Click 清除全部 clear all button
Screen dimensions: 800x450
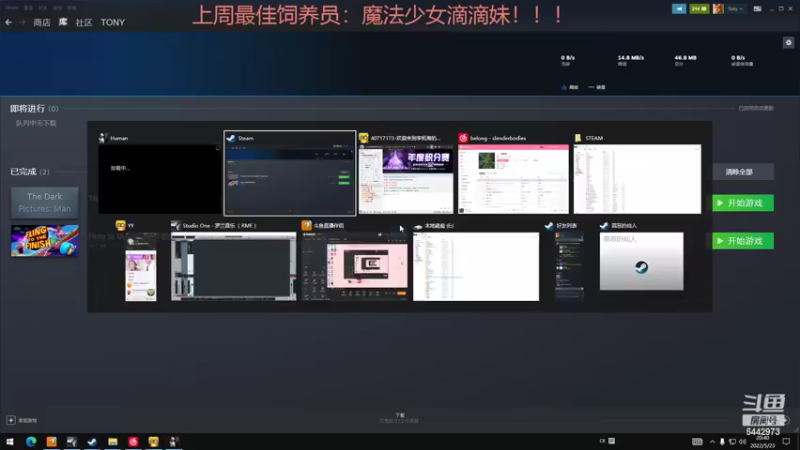743,172
